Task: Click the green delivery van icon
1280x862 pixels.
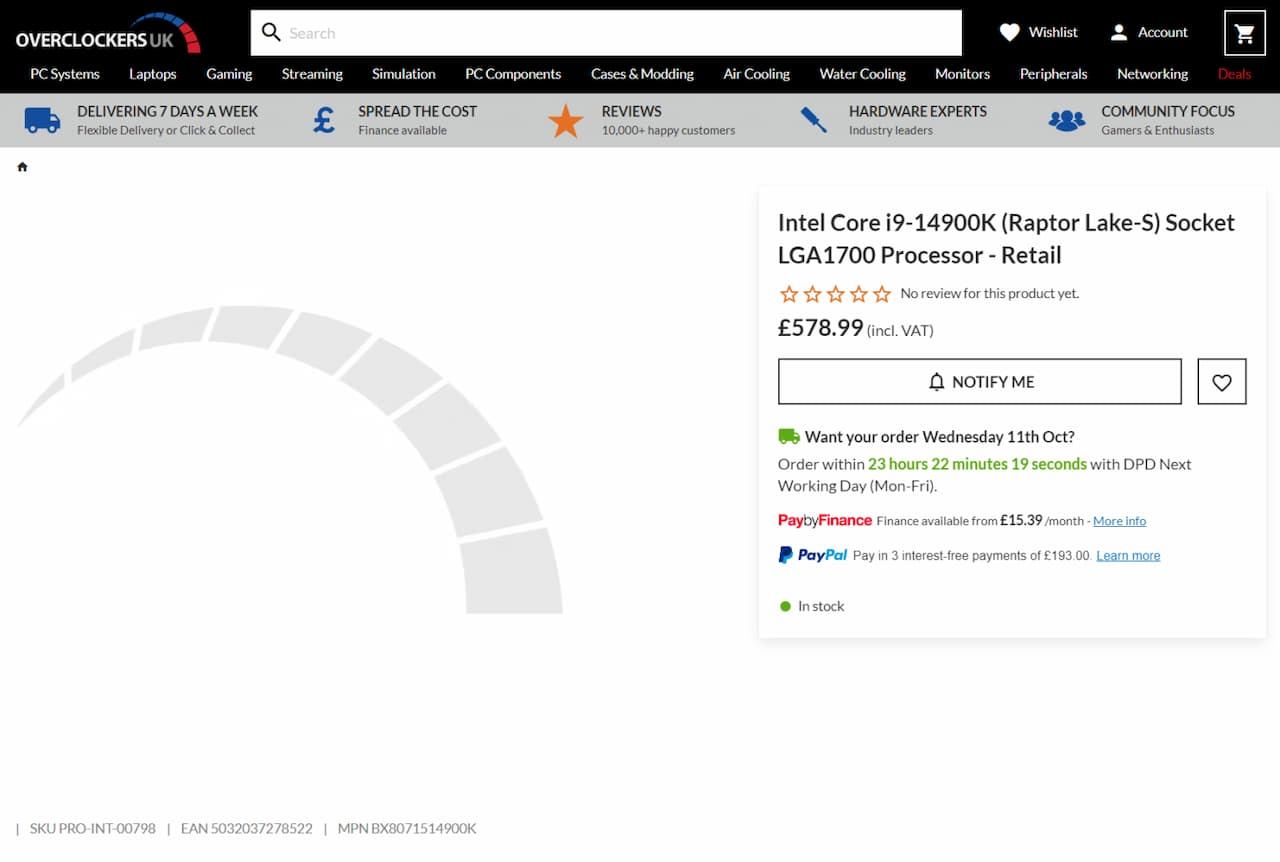Action: 789,436
